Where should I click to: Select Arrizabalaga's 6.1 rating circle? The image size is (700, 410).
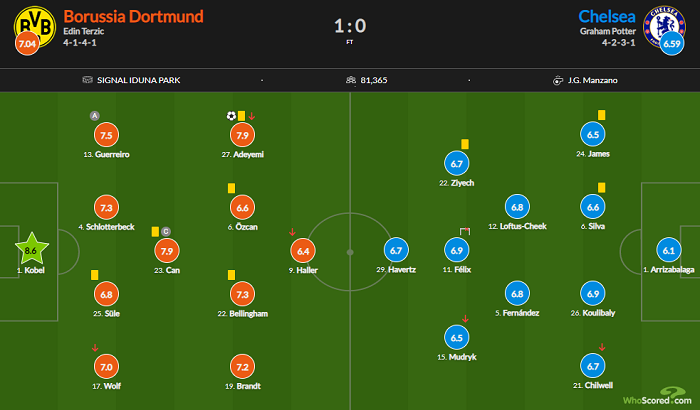669,251
